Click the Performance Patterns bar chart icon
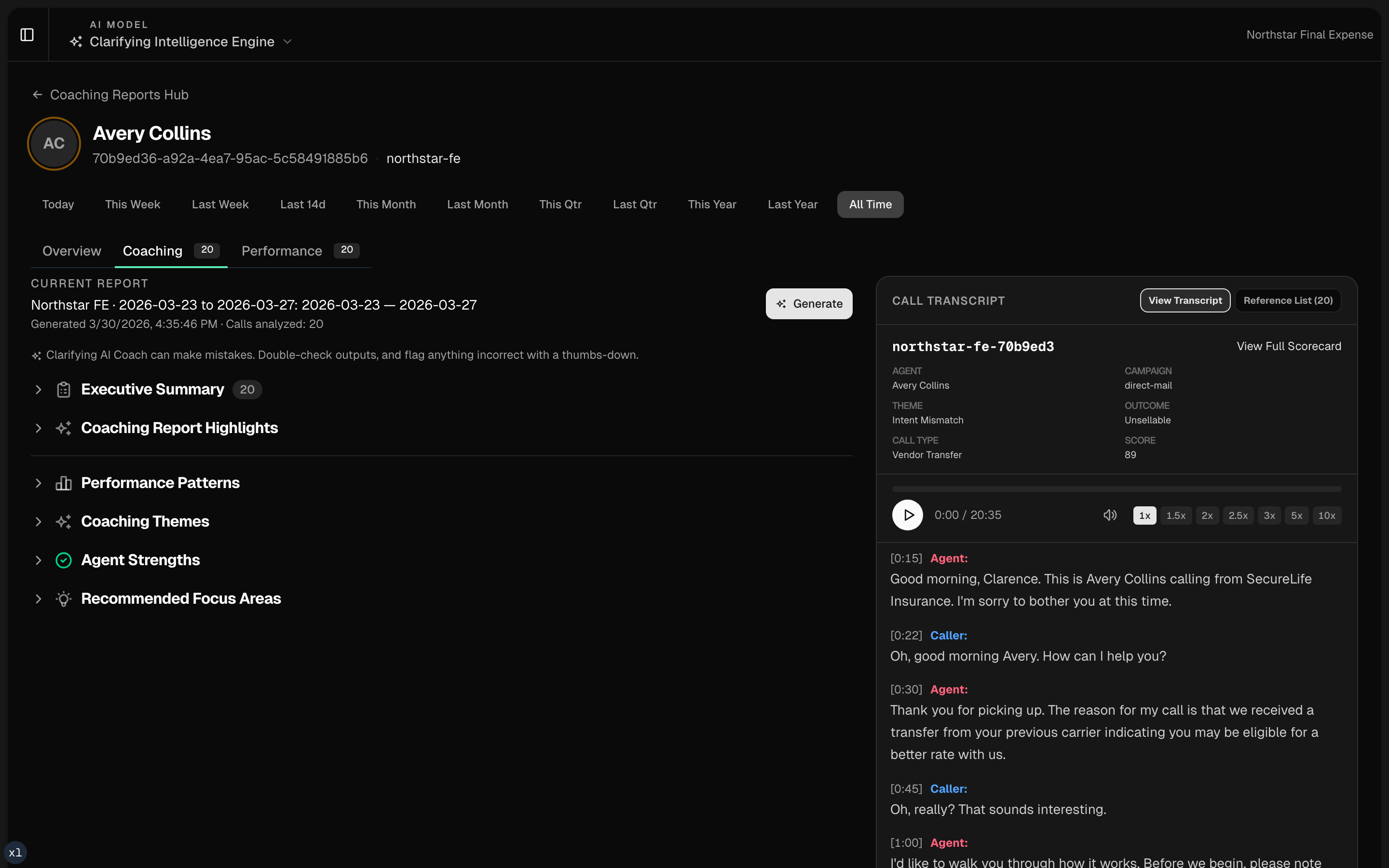1389x868 pixels. coord(63,483)
